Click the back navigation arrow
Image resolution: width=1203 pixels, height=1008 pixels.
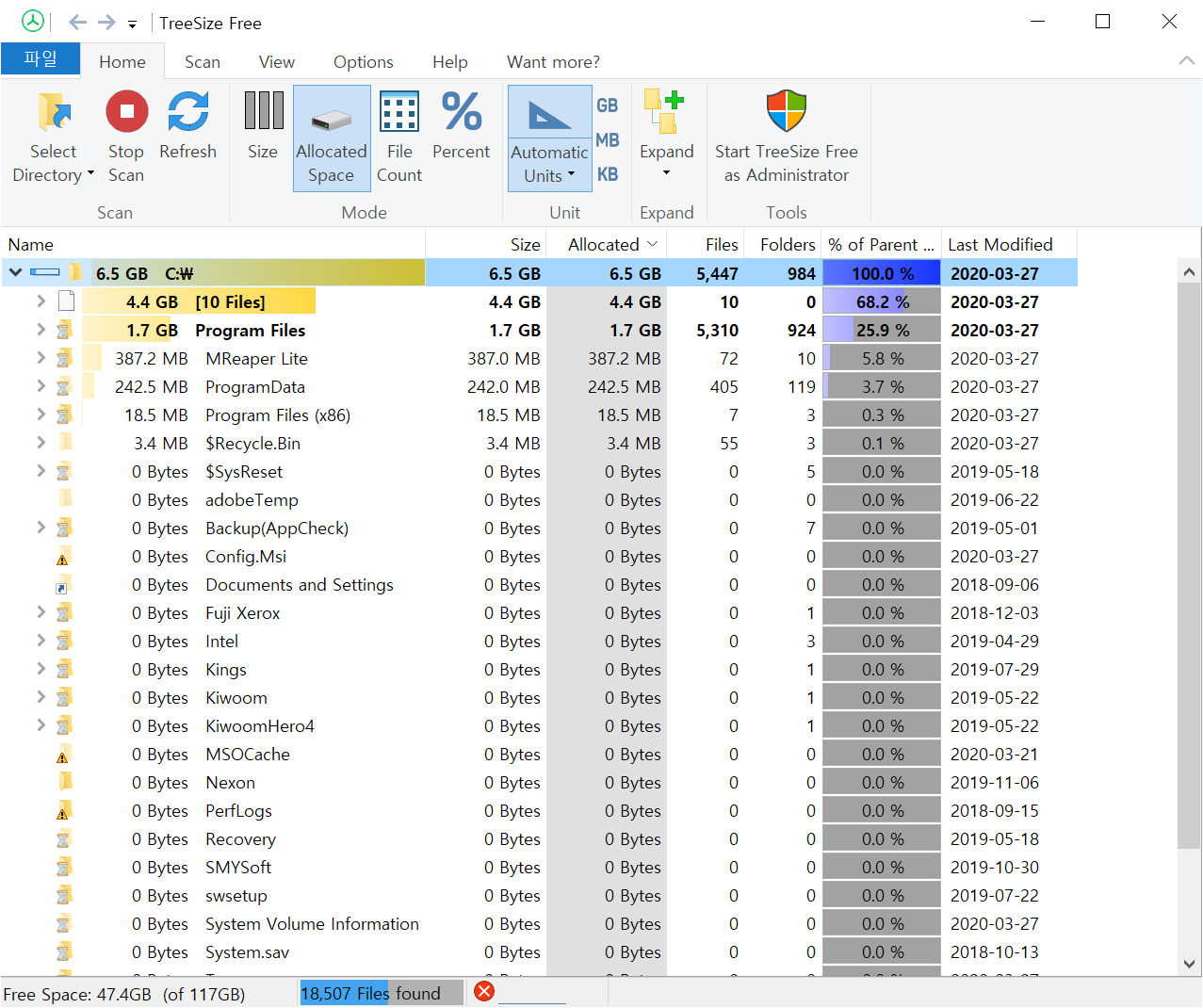pyautogui.click(x=77, y=22)
